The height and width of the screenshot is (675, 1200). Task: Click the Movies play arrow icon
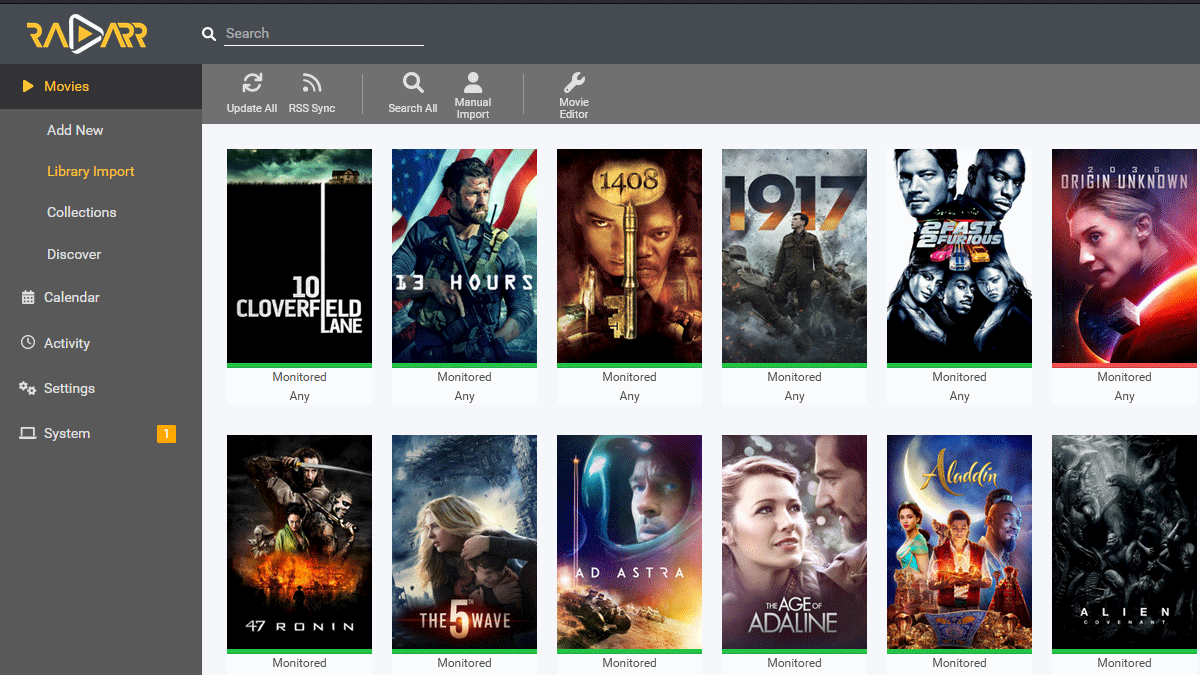pos(28,87)
